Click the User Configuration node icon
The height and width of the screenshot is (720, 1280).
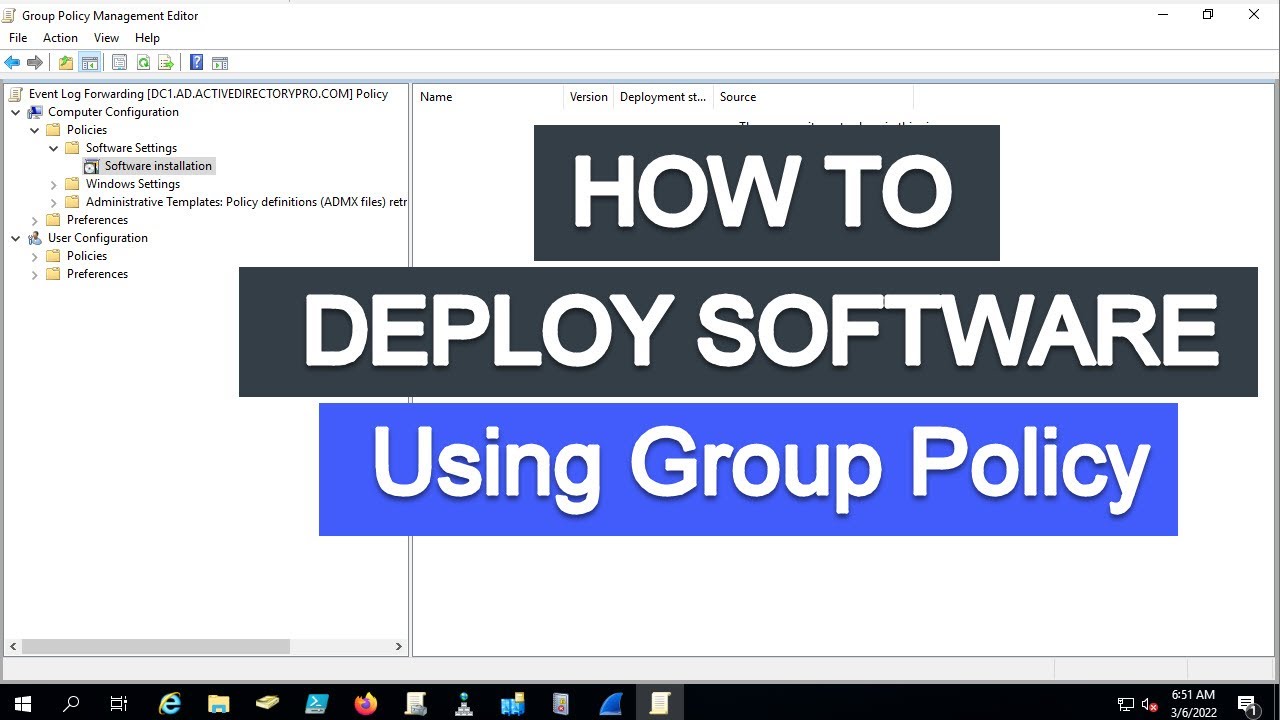pos(35,238)
